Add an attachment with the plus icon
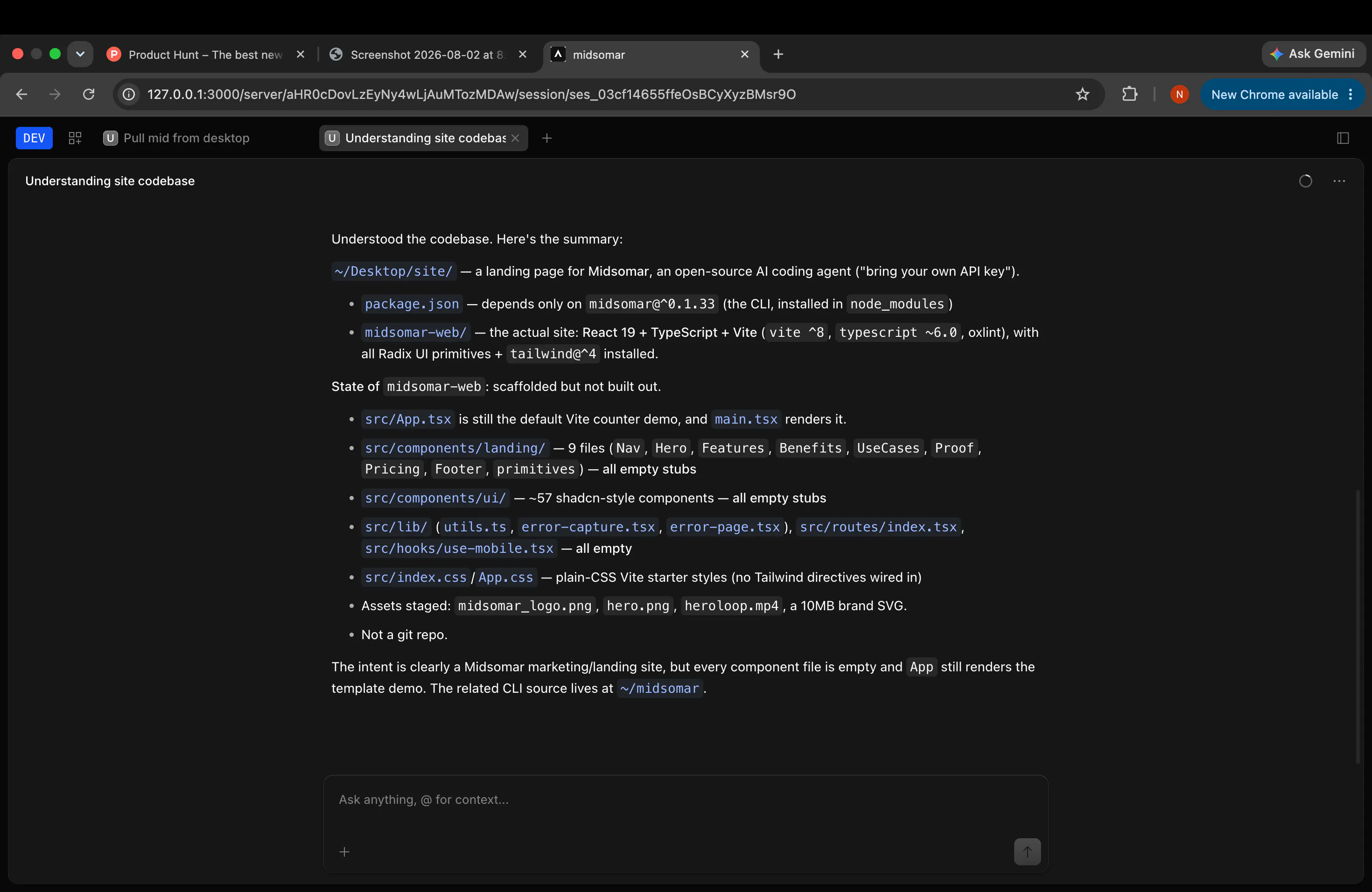Image resolution: width=1372 pixels, height=892 pixels. [344, 852]
